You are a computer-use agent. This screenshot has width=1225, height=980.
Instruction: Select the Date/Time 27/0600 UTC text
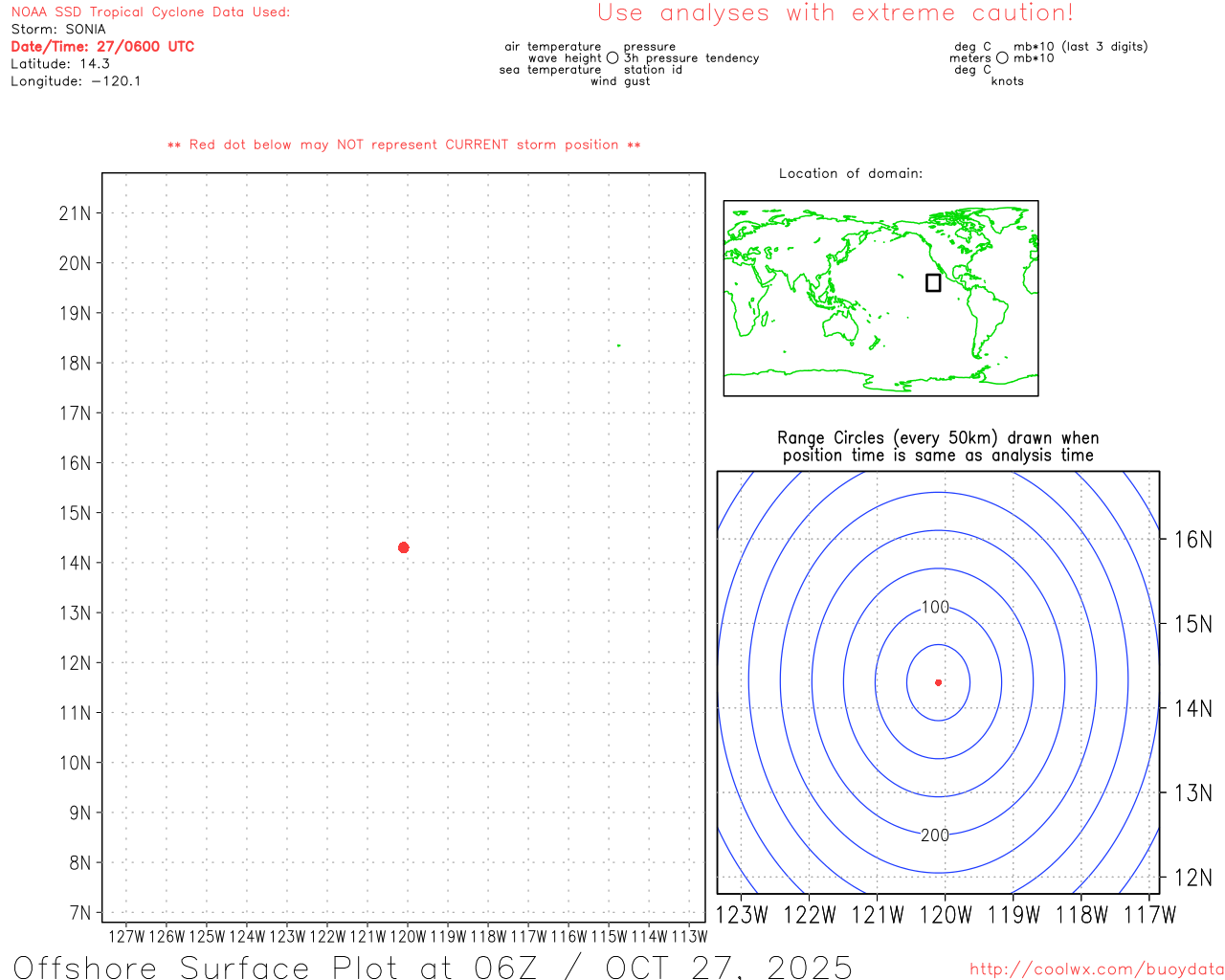[102, 47]
